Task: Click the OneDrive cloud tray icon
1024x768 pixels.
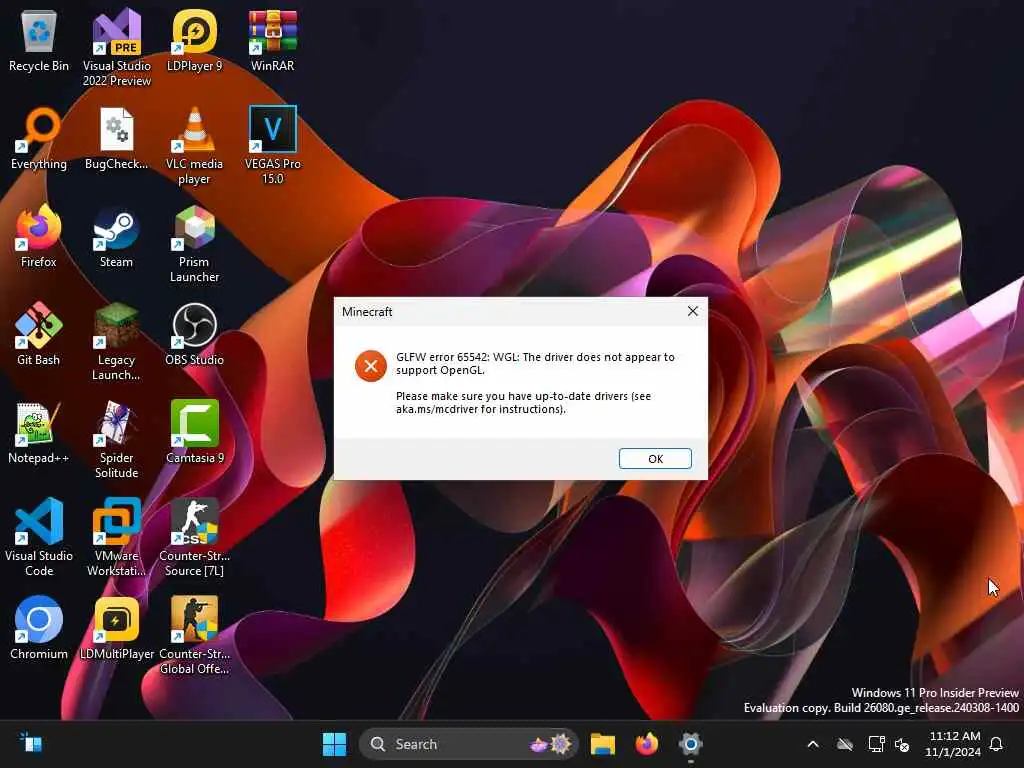Action: pyautogui.click(x=845, y=744)
